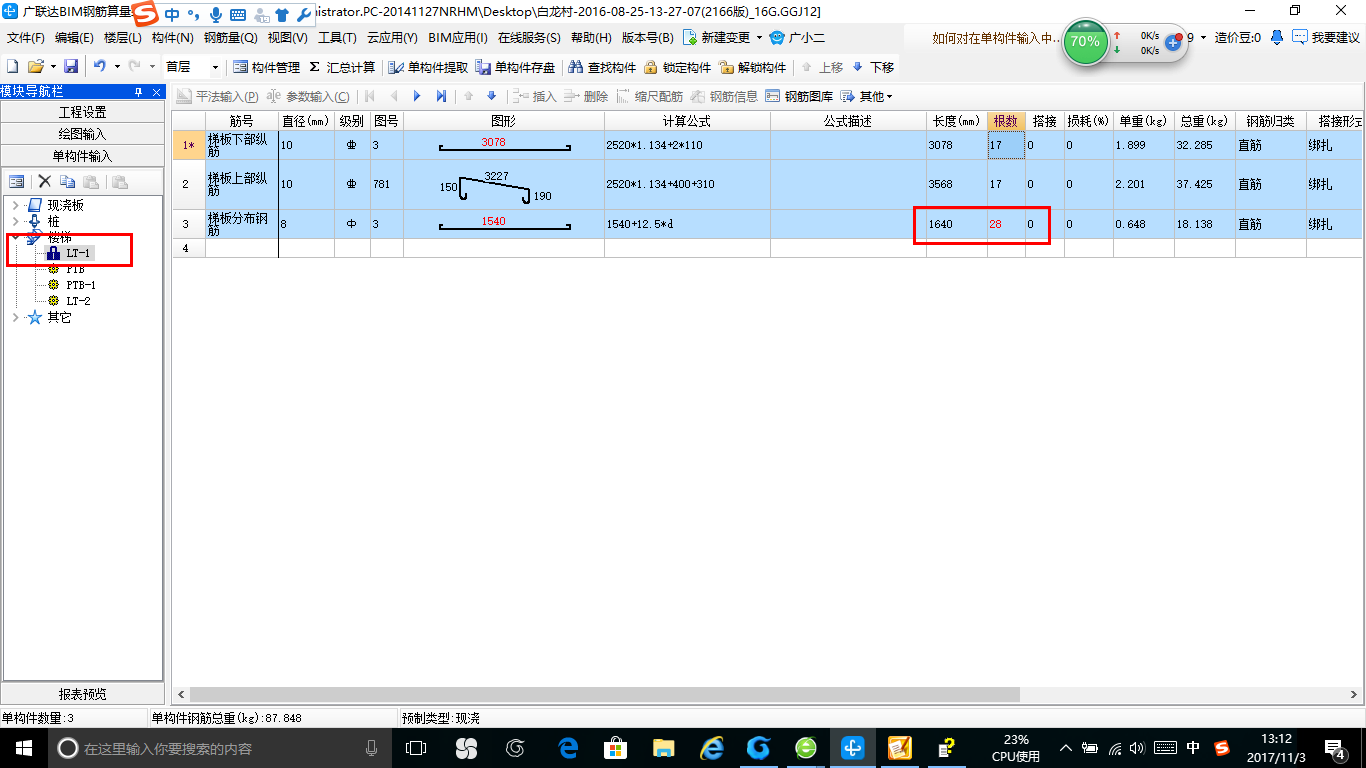Click the New file icon
1366x768 pixels.
pos(13,67)
